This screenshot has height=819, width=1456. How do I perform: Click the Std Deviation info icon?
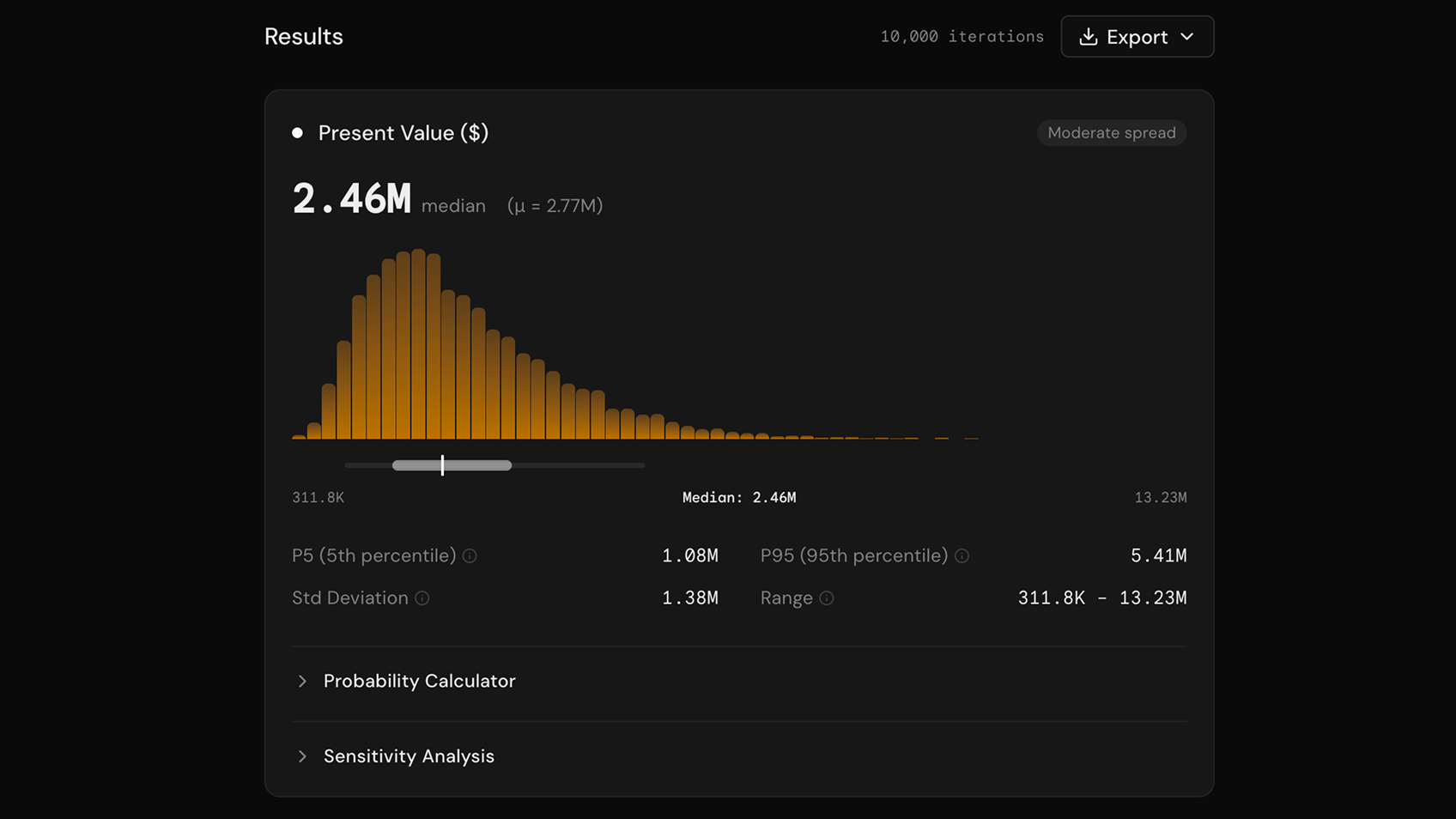(422, 598)
